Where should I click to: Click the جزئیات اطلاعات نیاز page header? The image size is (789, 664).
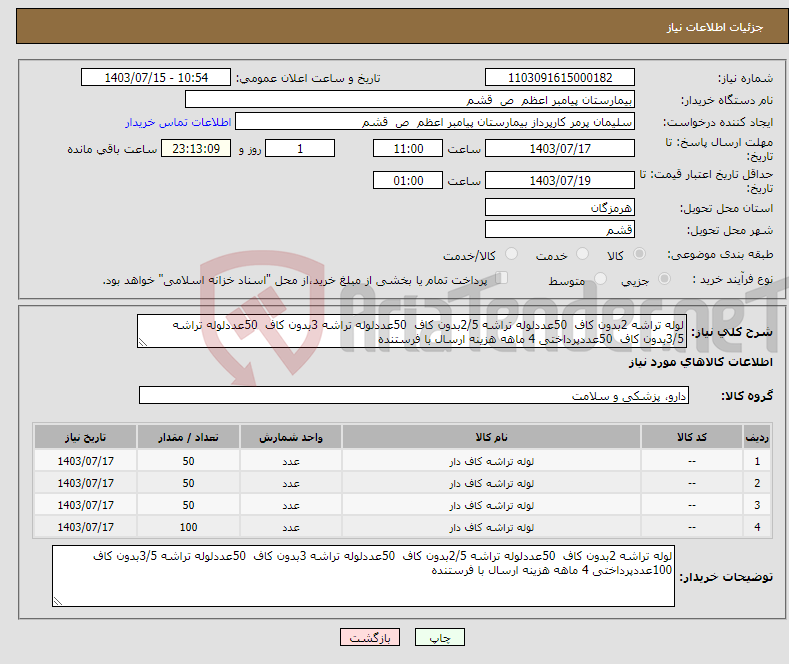[715, 27]
